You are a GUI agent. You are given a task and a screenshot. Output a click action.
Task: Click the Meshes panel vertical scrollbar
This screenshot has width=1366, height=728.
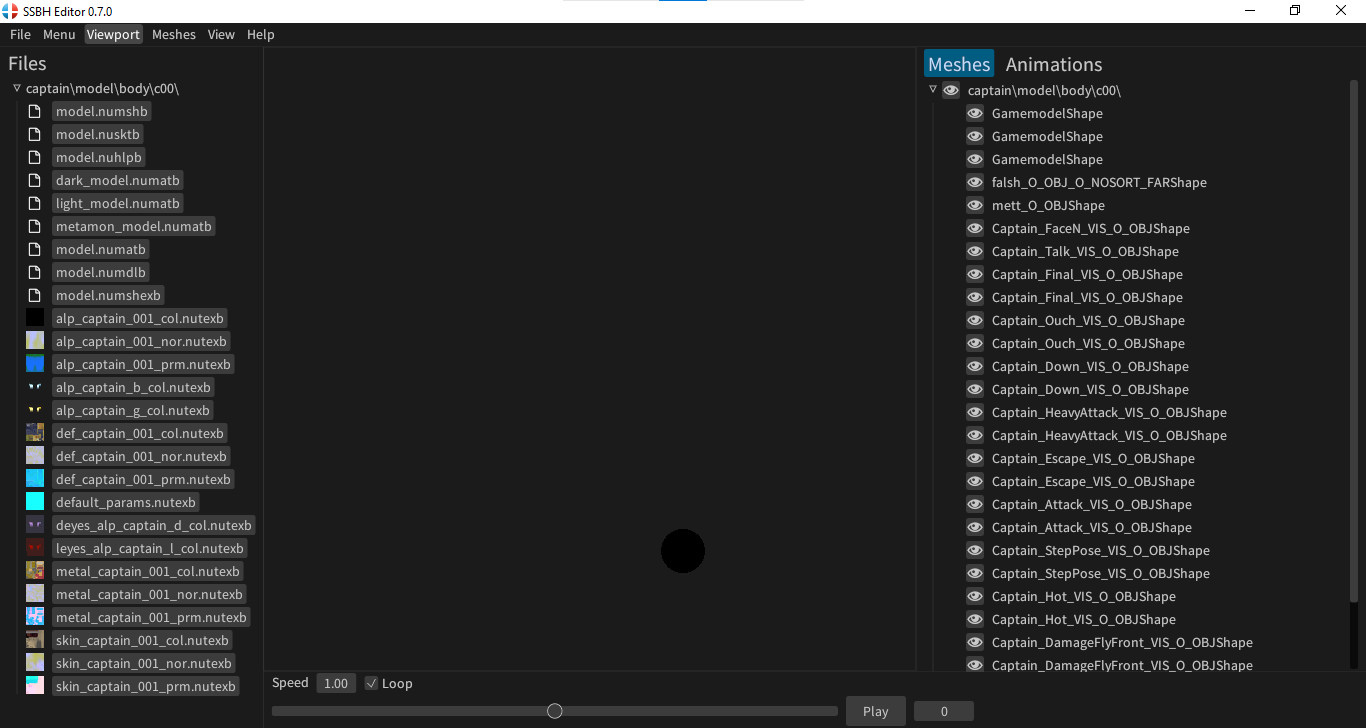pos(1355,340)
